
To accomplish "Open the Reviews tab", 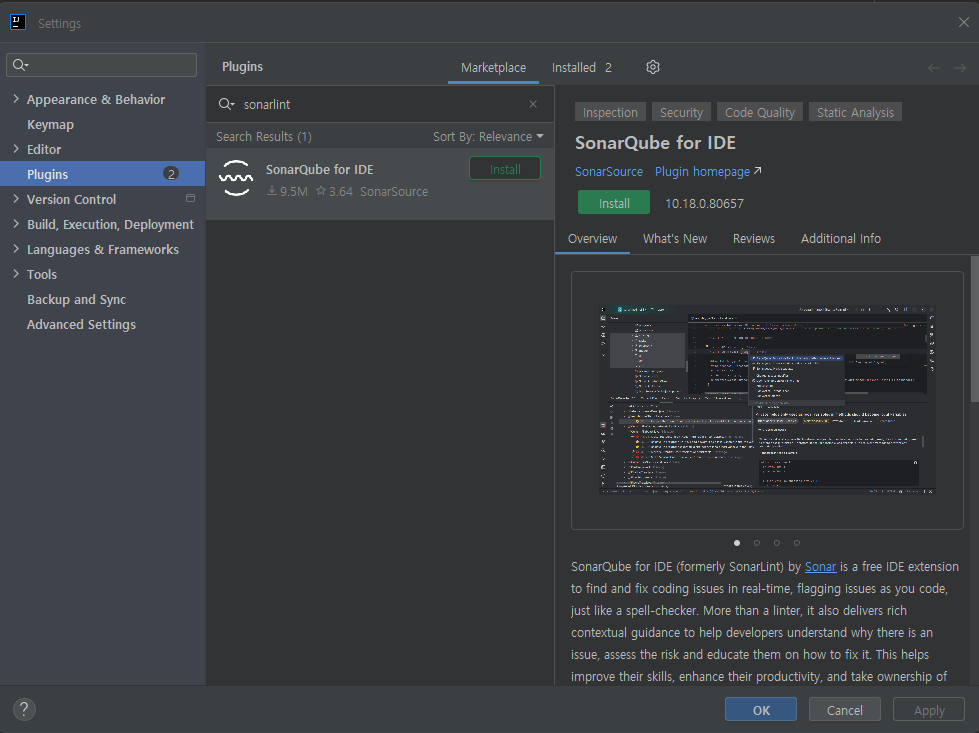I will pos(754,239).
